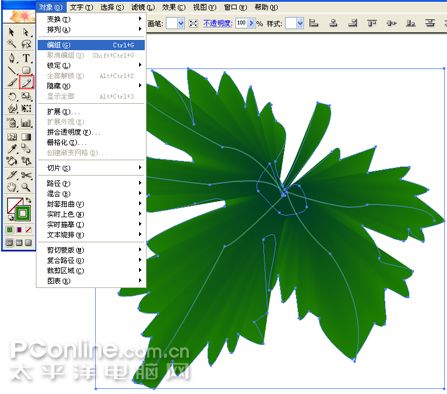The height and width of the screenshot is (394, 447).
Task: Select the Live Paint Bucket tool
Action: point(12,161)
